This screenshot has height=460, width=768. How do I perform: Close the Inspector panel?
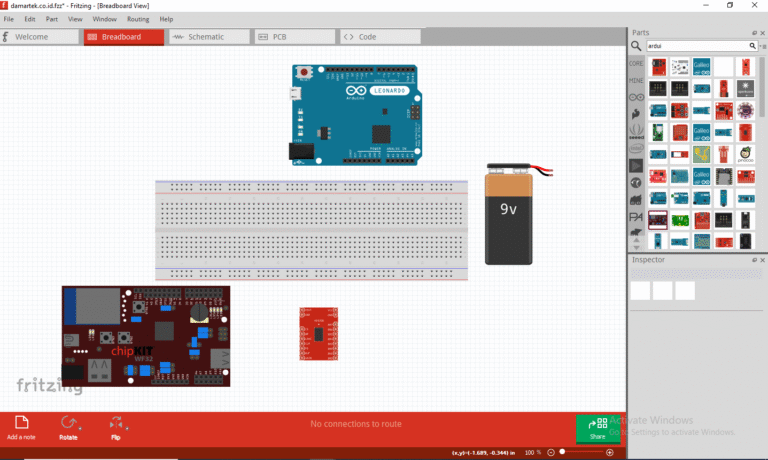coord(763,260)
